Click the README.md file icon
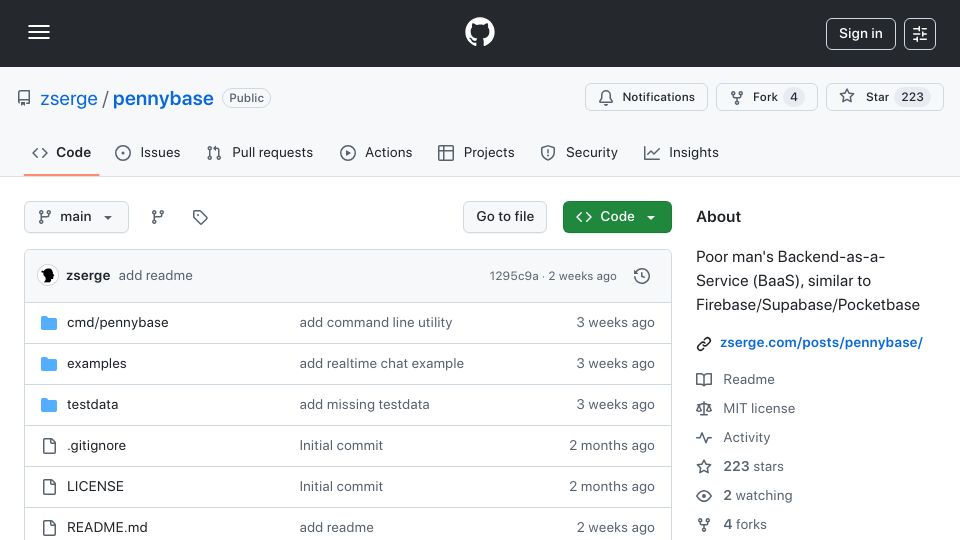The image size is (960, 540). pyautogui.click(x=50, y=527)
